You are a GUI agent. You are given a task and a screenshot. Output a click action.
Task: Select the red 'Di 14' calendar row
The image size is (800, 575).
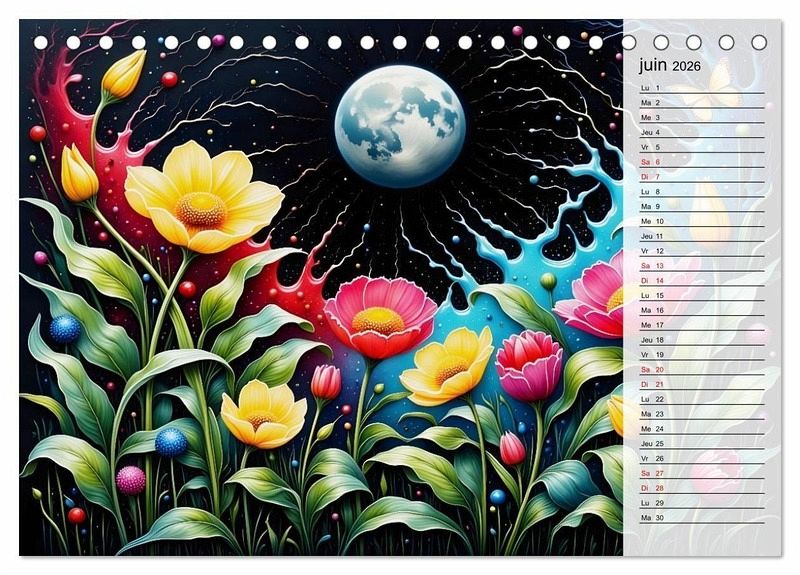coord(703,280)
